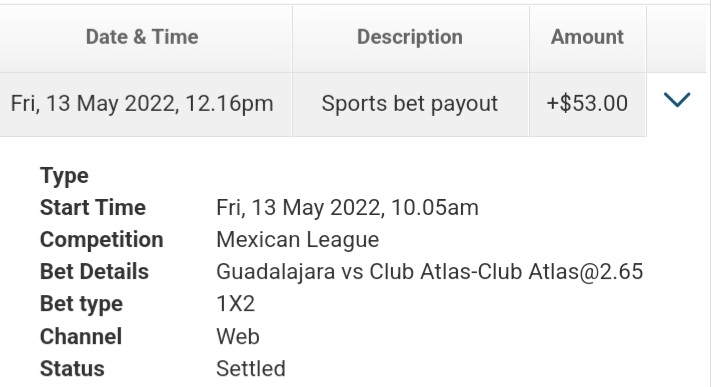Click the Amount column header
This screenshot has height=387, width=711.
point(587,37)
